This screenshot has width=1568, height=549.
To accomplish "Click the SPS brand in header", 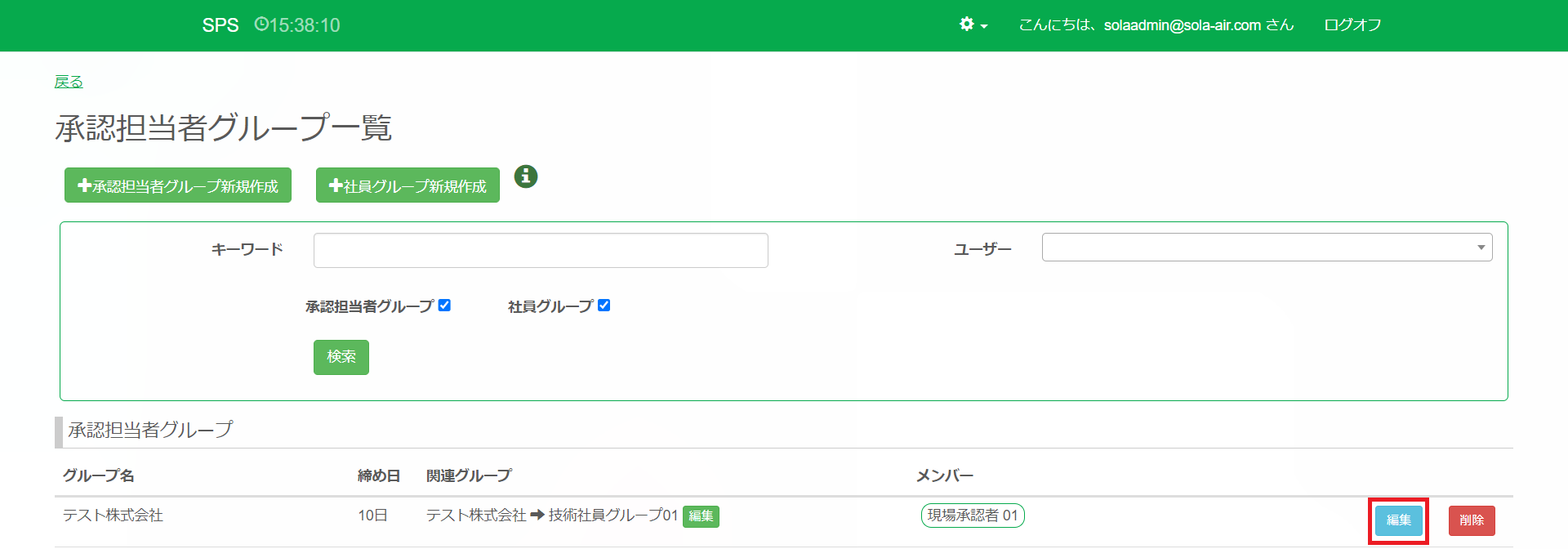I will [220, 25].
